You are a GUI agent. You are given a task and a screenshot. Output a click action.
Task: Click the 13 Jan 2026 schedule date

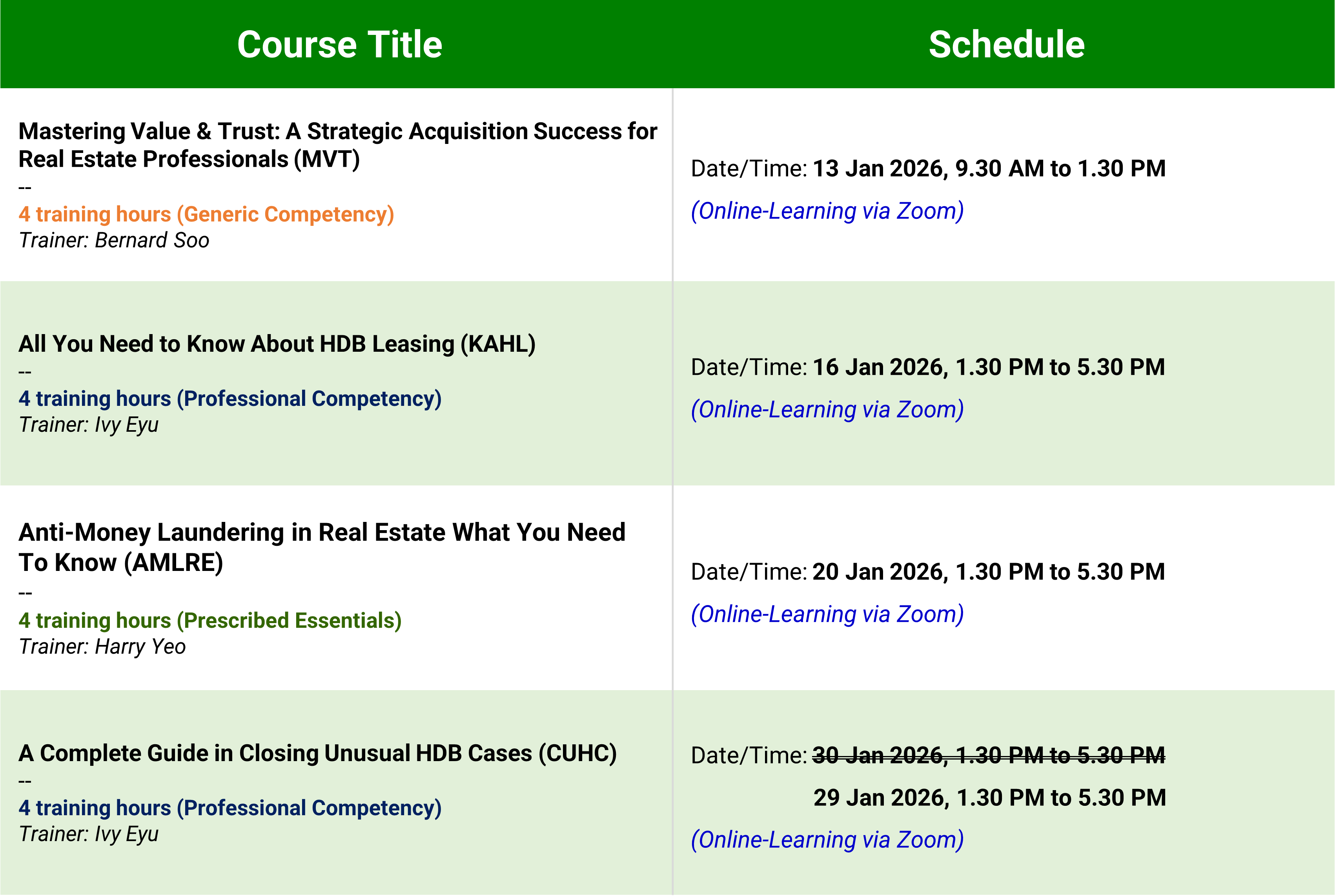tap(989, 169)
